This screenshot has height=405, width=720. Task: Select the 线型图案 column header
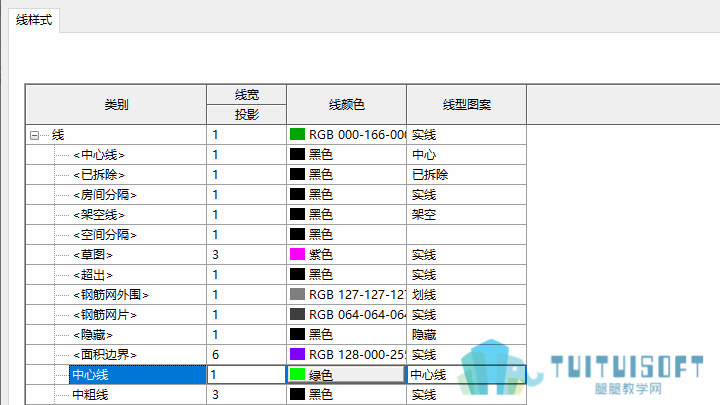[x=467, y=105]
